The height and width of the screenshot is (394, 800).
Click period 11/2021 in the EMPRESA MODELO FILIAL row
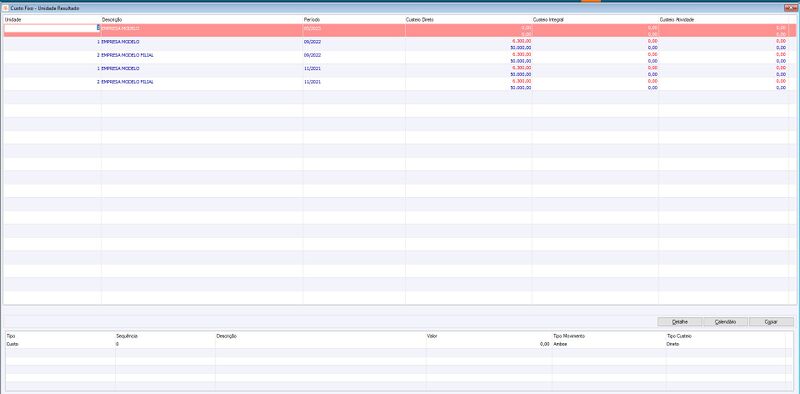[312, 82]
